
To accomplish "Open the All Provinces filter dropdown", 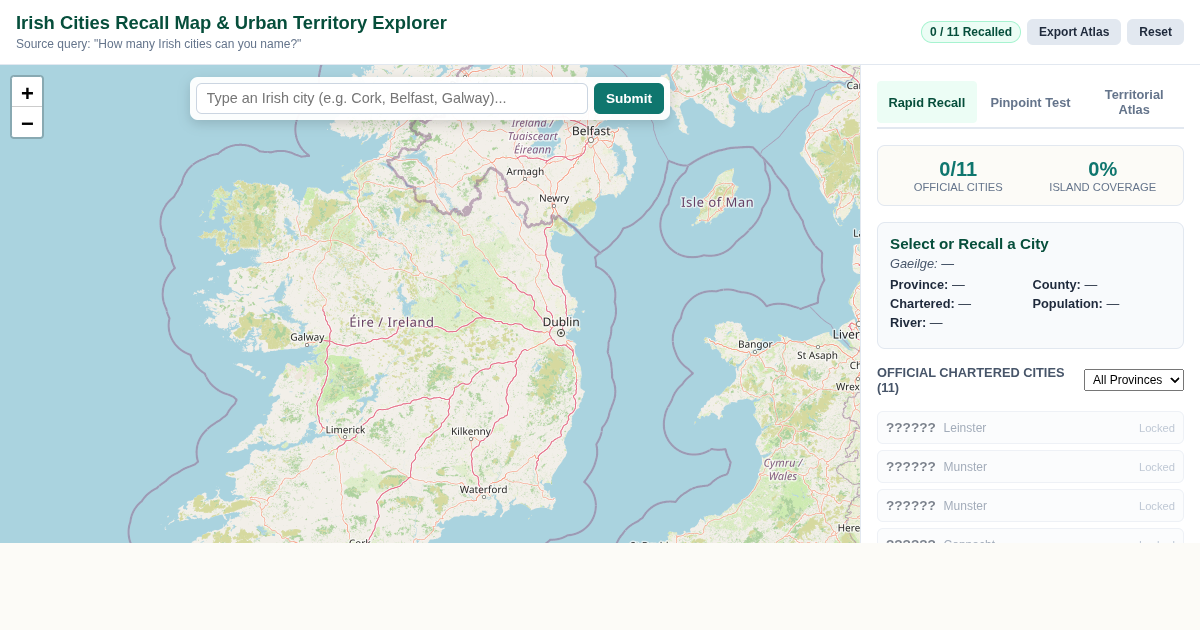I will pos(1134,380).
